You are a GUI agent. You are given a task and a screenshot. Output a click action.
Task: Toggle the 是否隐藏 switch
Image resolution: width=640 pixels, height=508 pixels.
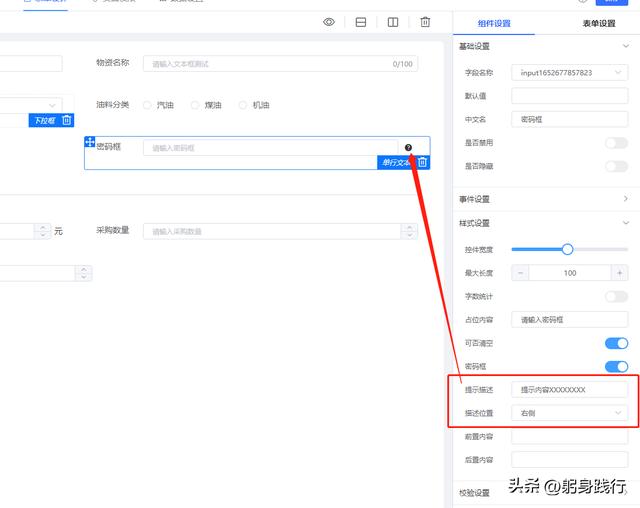(616, 166)
